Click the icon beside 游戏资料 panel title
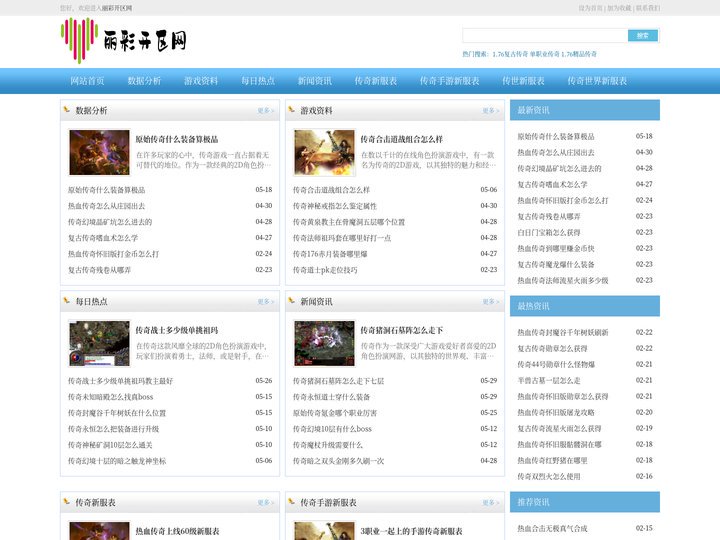Screen dimensions: 720x540 pos(292,109)
